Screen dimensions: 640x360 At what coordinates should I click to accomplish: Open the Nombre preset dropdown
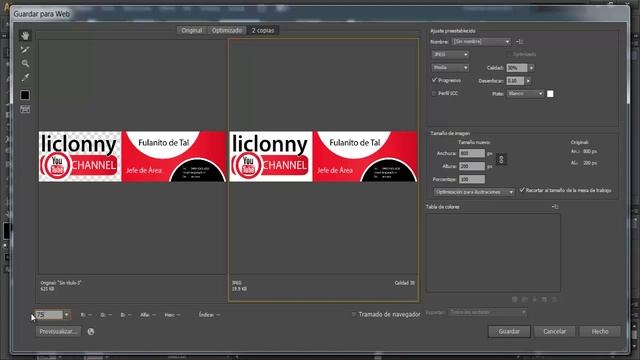pos(481,42)
